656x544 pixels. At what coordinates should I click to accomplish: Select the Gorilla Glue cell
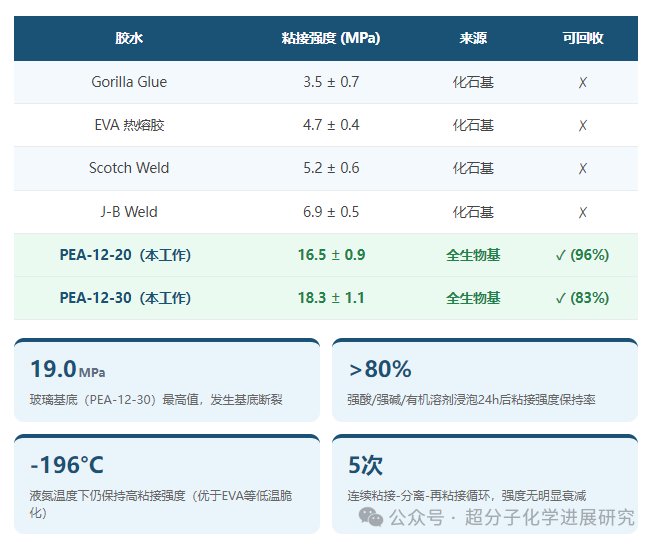tap(129, 82)
